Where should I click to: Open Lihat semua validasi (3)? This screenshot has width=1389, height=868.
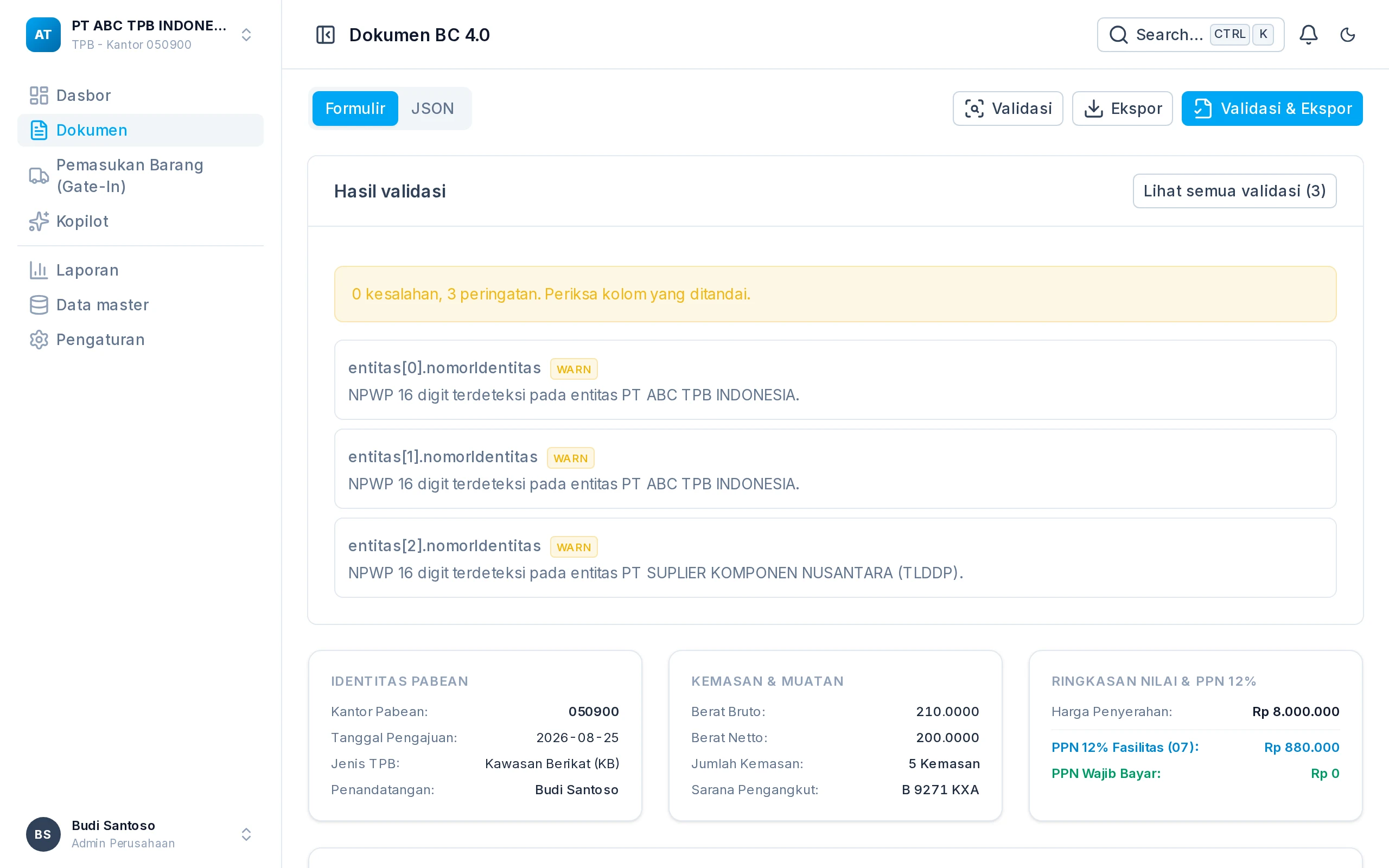(1234, 191)
